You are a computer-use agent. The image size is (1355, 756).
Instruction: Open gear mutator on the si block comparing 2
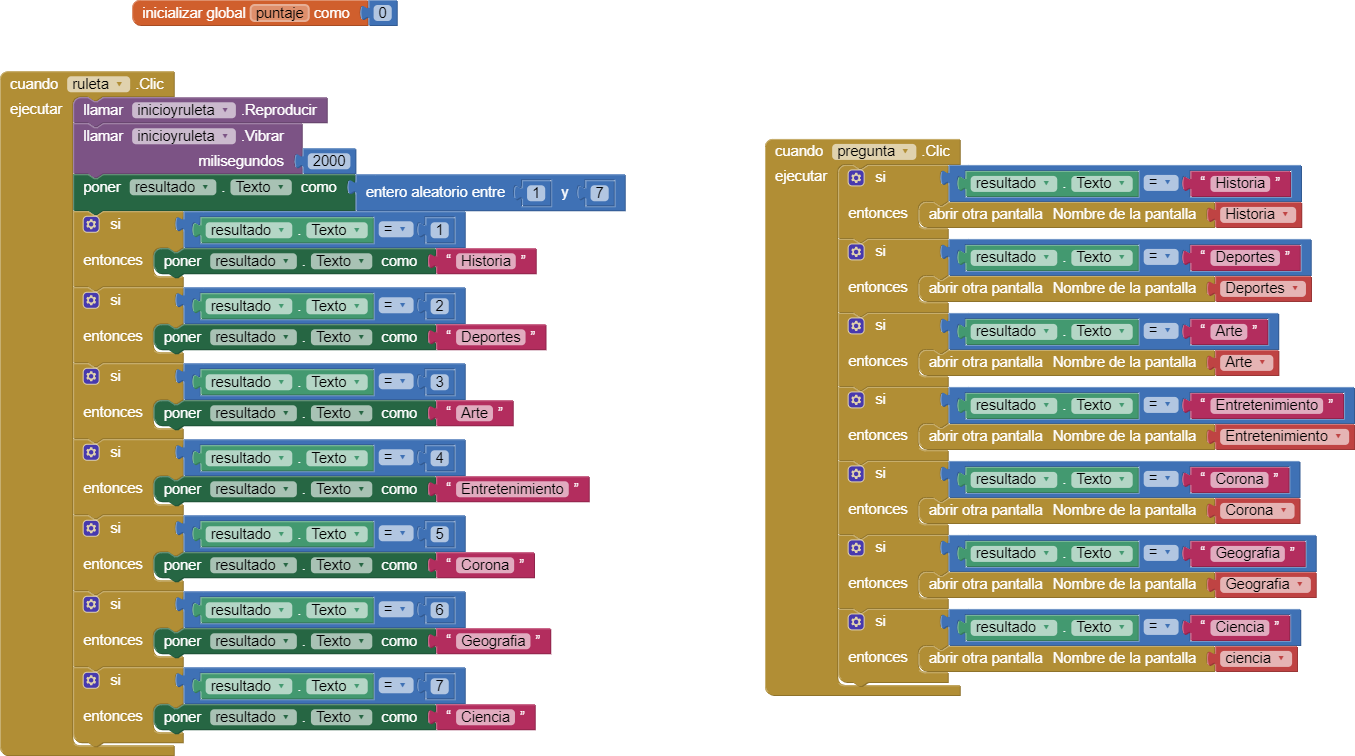tap(91, 300)
